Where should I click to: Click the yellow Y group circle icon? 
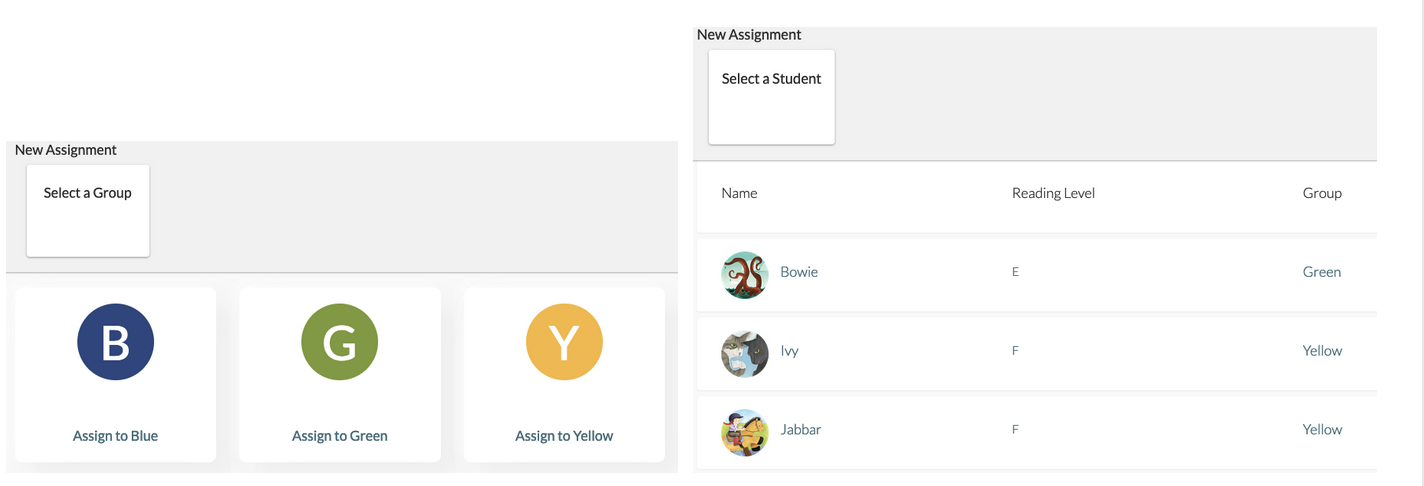click(x=564, y=342)
